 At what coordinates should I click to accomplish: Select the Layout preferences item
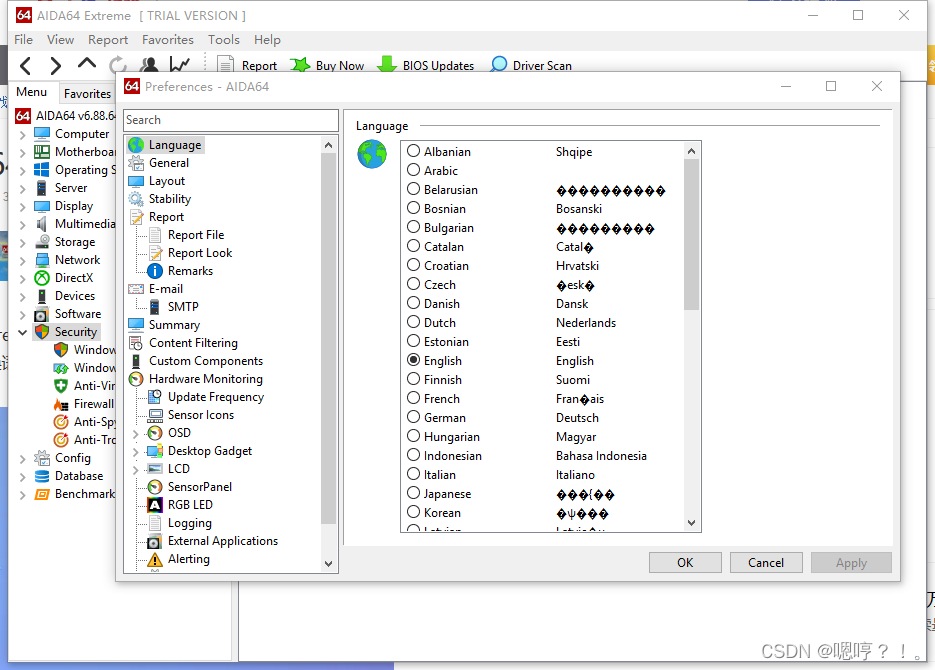(166, 181)
